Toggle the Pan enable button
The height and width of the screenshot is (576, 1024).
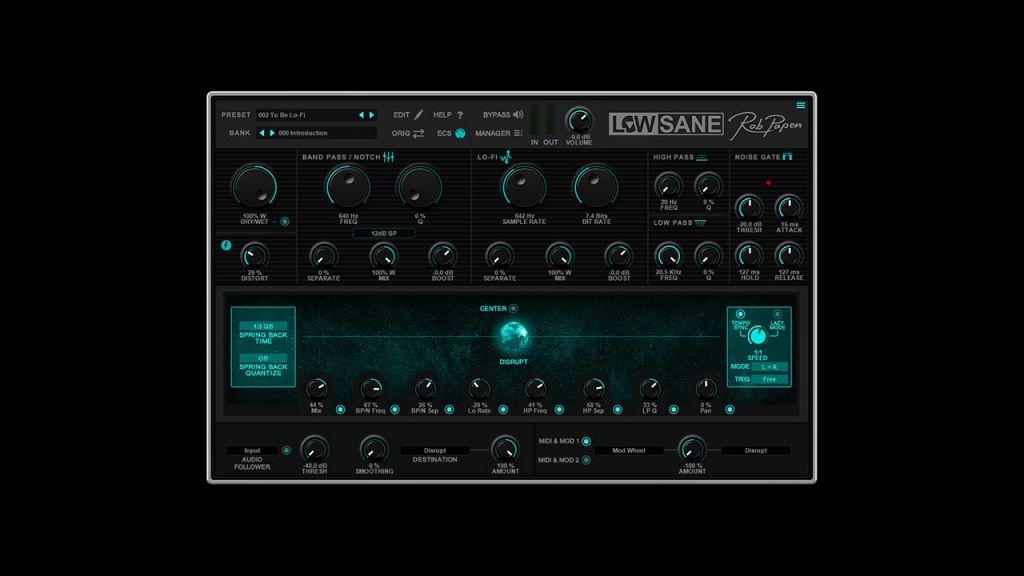pyautogui.click(x=729, y=409)
